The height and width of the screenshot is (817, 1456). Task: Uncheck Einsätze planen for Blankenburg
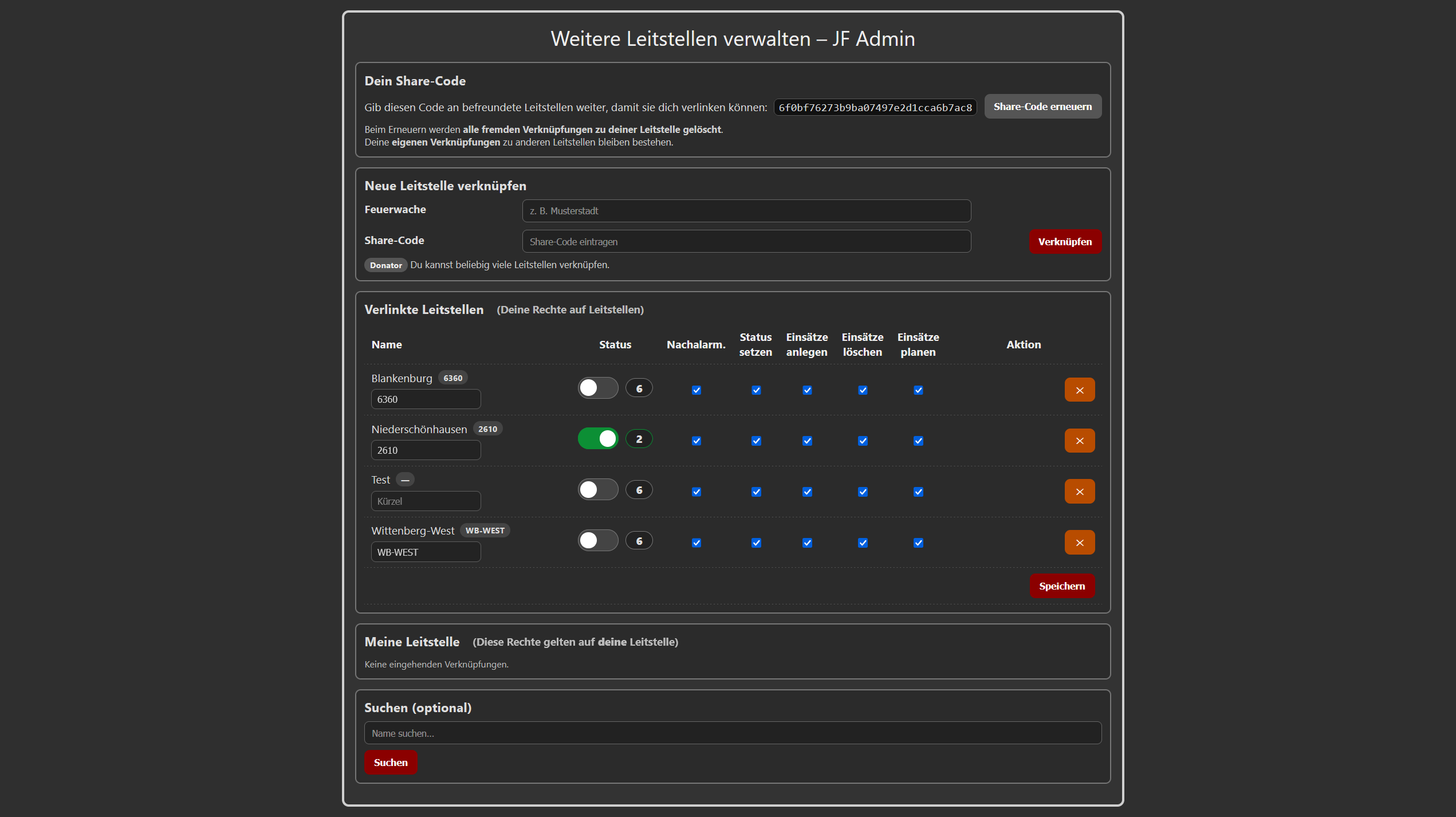pyautogui.click(x=918, y=390)
